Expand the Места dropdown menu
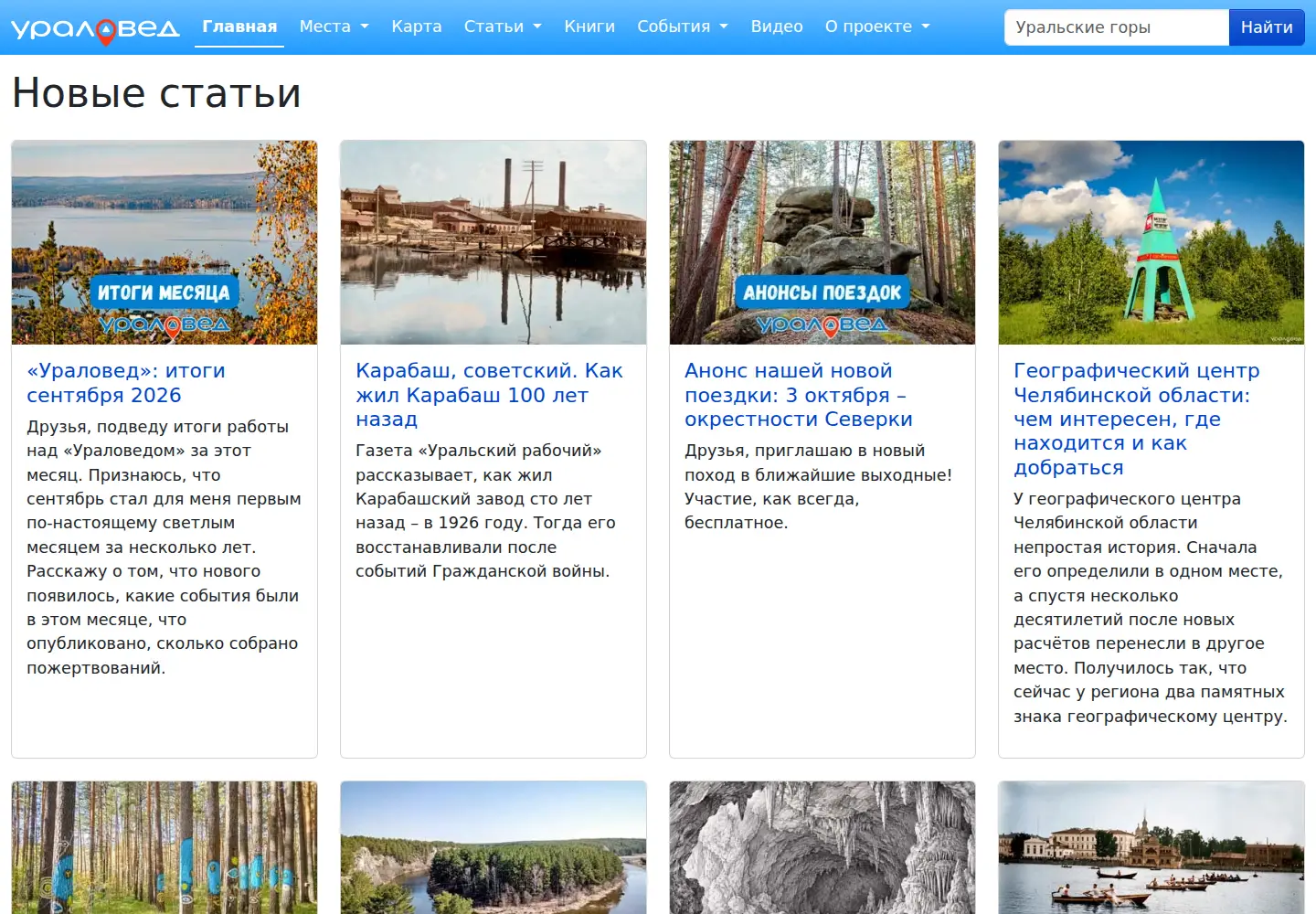This screenshot has height=914, width=1316. click(334, 27)
